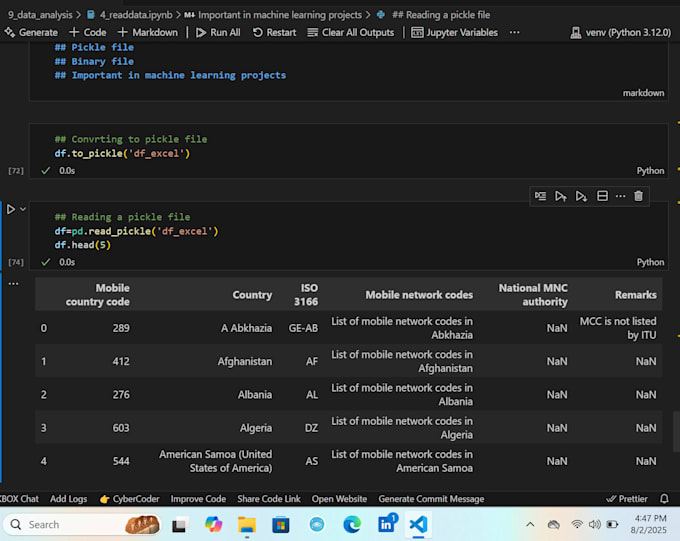Click Prettier status bar indicator
This screenshot has height=541, width=680.
point(627,499)
